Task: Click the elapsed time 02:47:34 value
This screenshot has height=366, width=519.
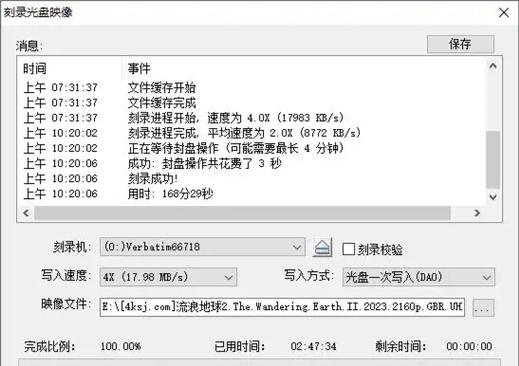Action: pos(313,346)
